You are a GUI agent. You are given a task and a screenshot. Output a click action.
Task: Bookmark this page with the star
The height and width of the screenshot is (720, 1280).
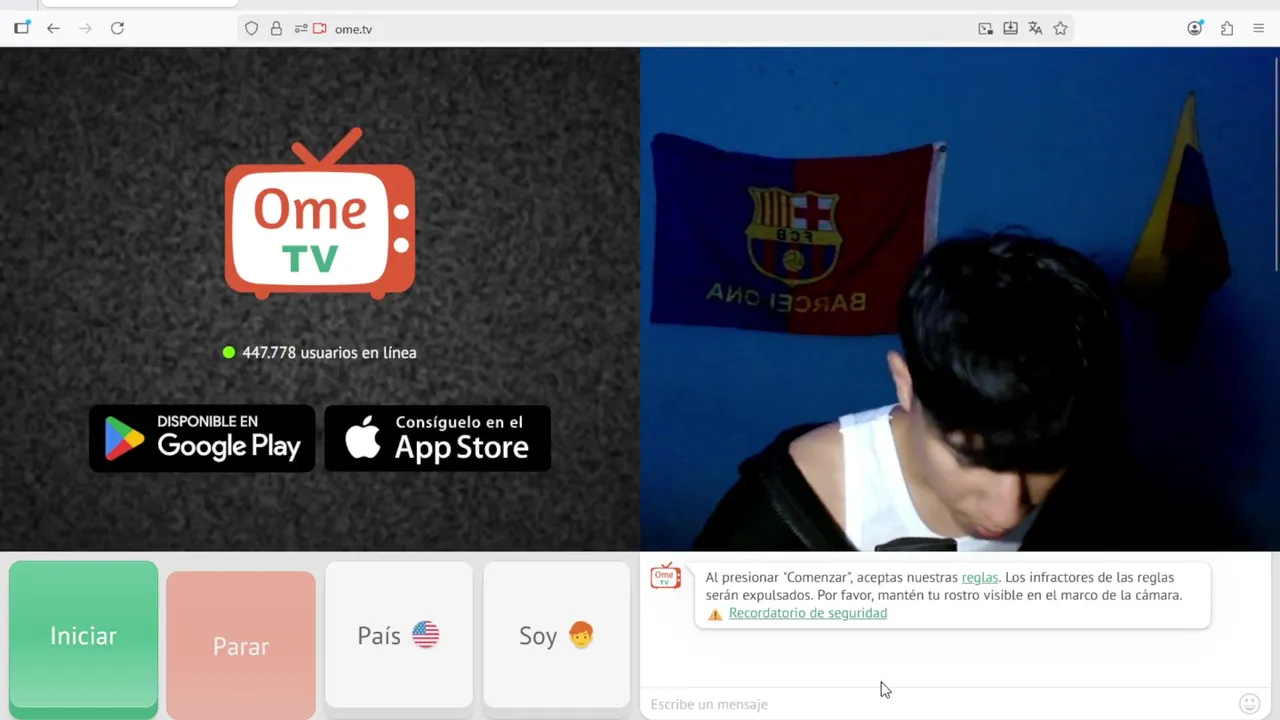click(x=1060, y=29)
